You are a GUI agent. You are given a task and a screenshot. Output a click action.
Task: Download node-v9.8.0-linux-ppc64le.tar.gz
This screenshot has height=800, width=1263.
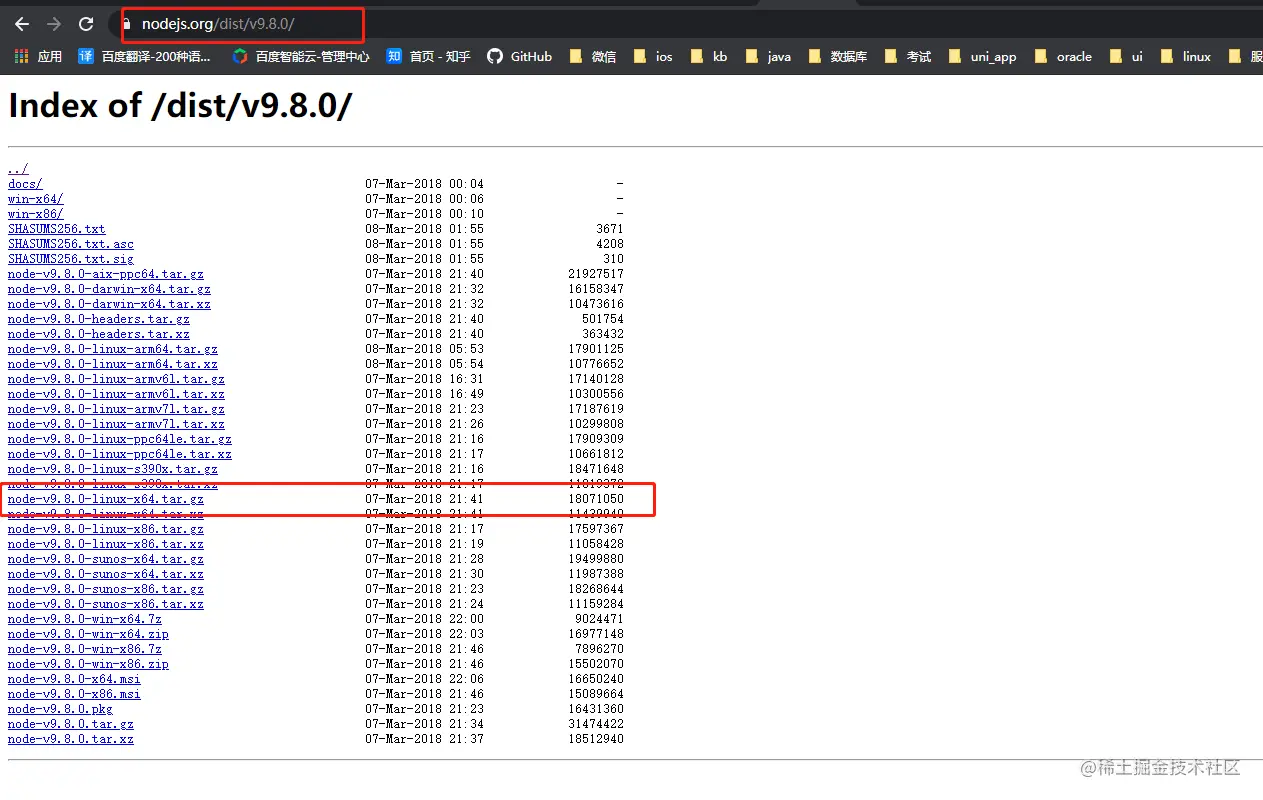pyautogui.click(x=120, y=439)
